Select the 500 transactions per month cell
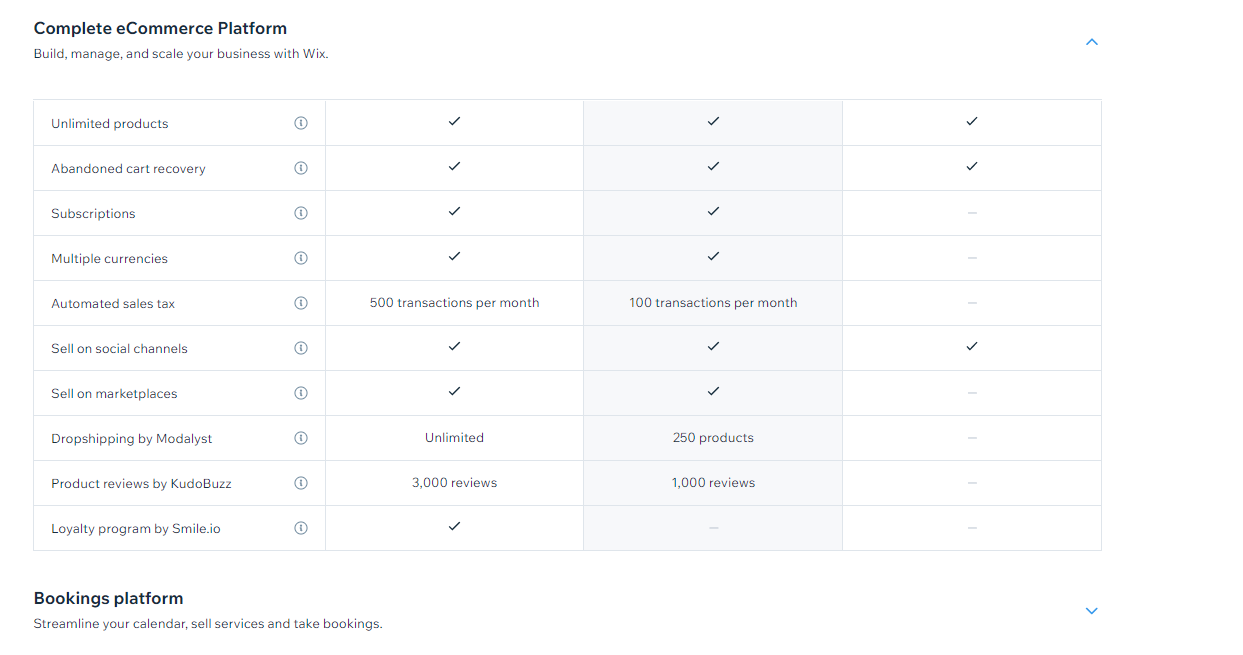This screenshot has height=655, width=1243. click(454, 303)
